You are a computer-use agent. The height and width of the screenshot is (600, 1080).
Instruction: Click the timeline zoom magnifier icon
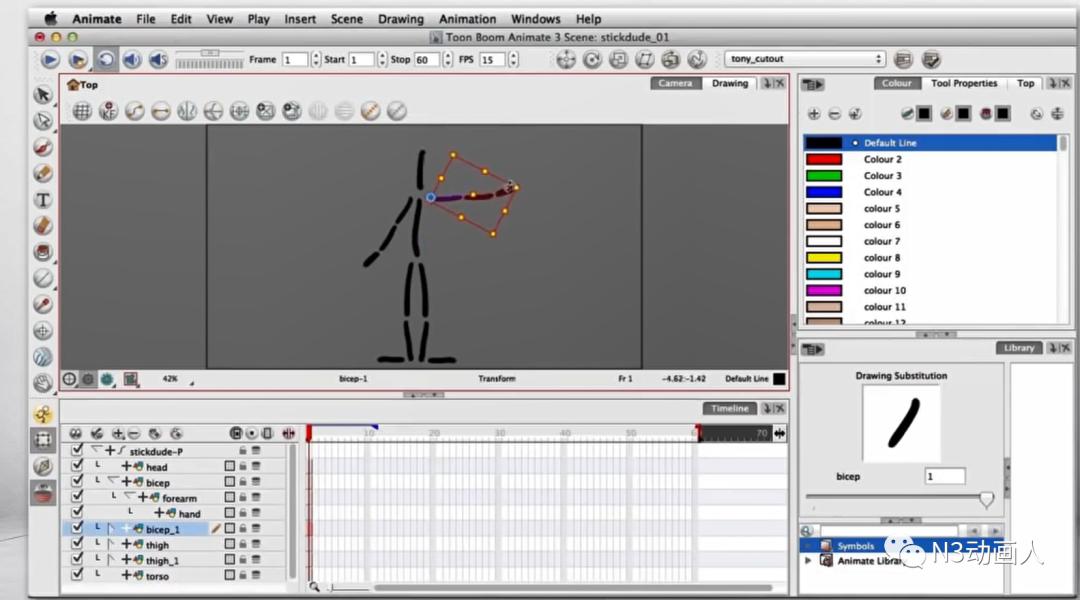pyautogui.click(x=314, y=587)
